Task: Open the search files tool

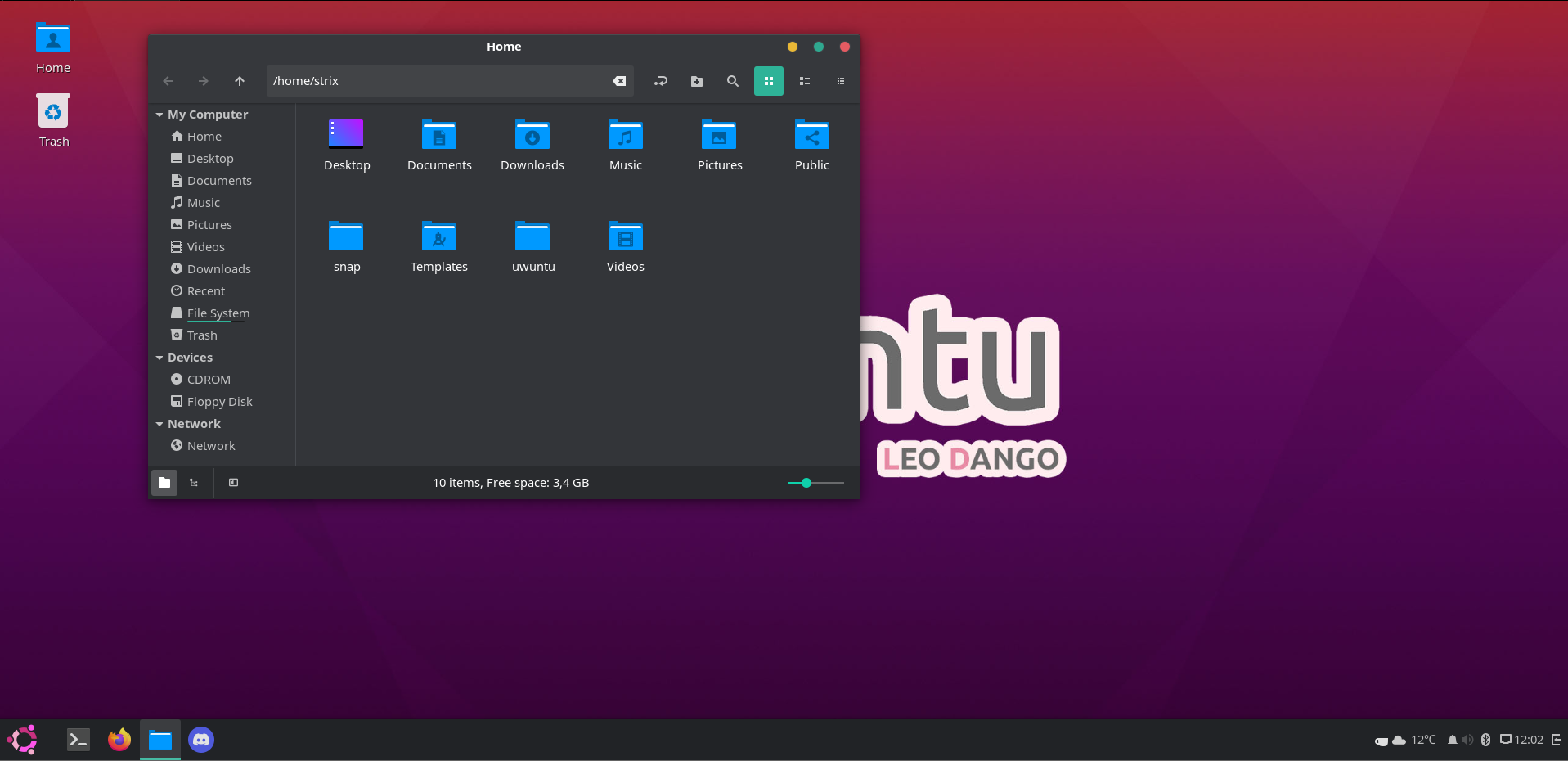Action: coord(732,81)
